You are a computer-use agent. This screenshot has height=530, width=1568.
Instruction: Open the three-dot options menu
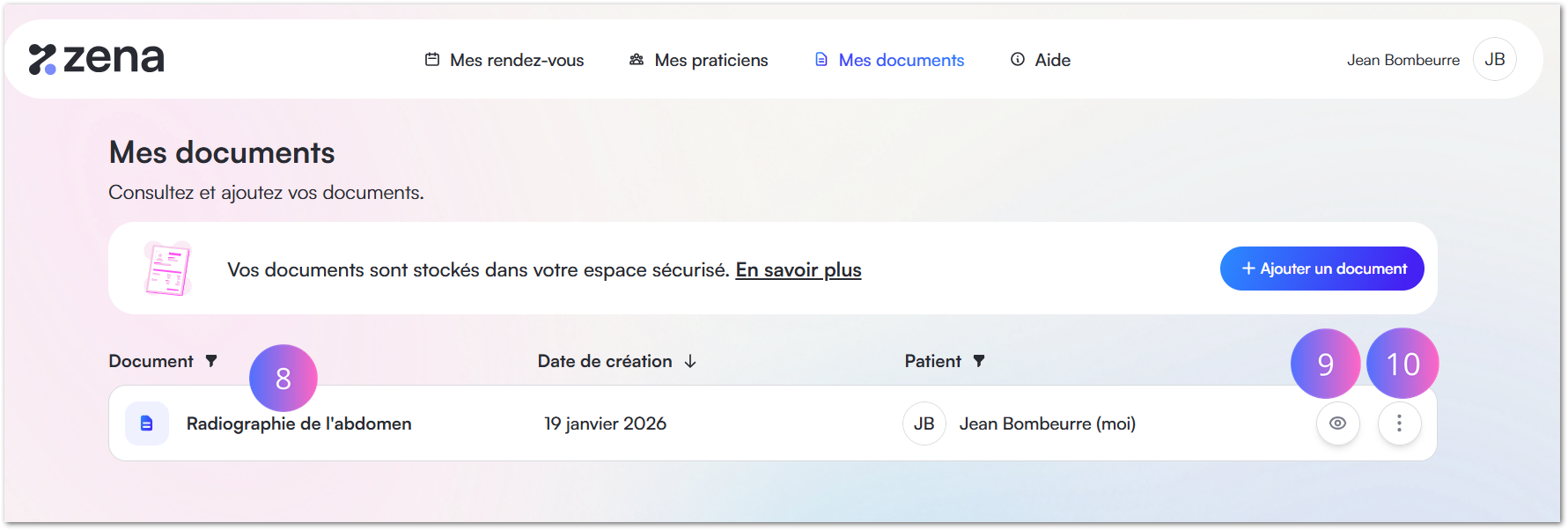1399,423
